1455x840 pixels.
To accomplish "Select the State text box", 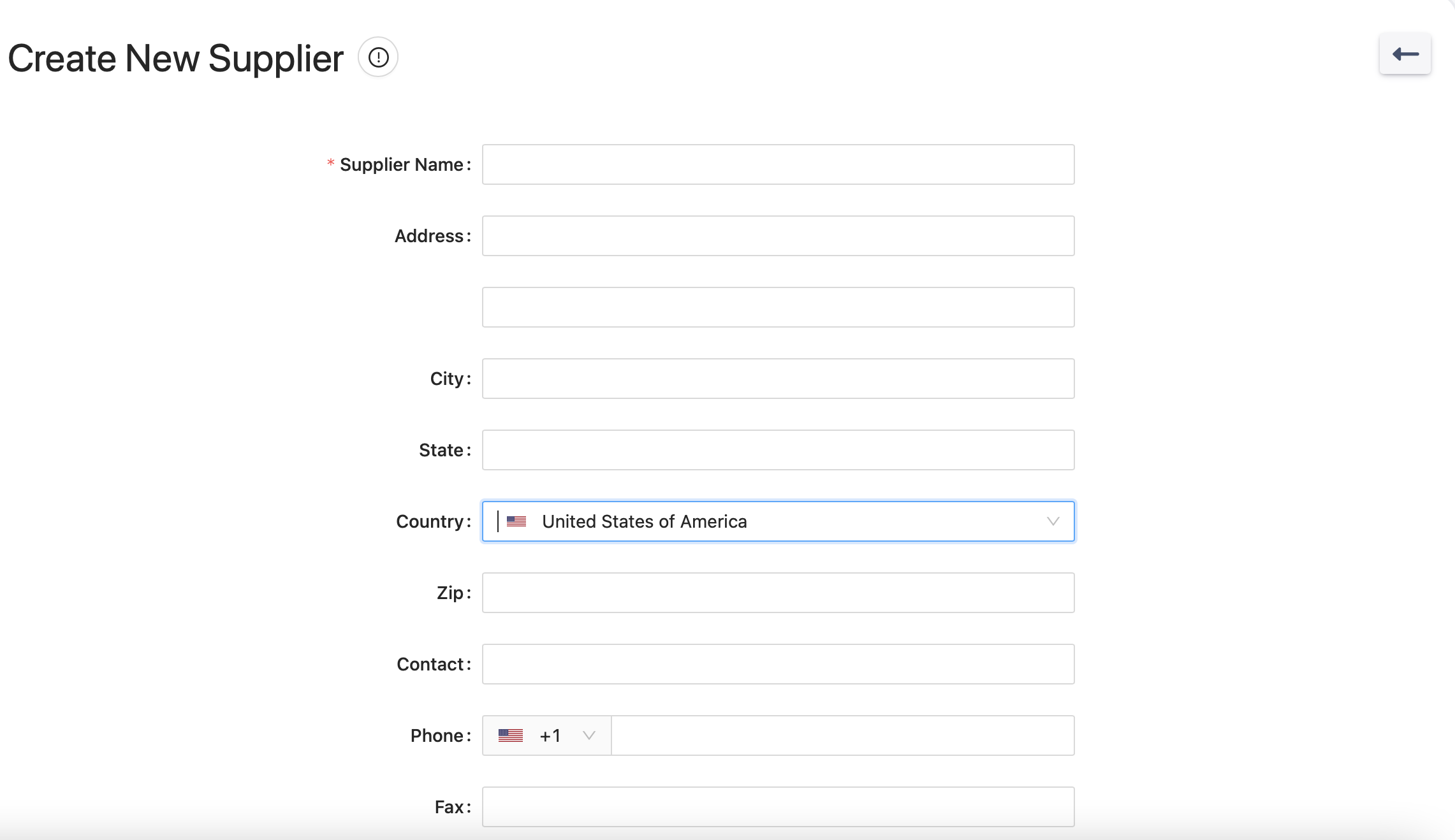I will pyautogui.click(x=778, y=450).
